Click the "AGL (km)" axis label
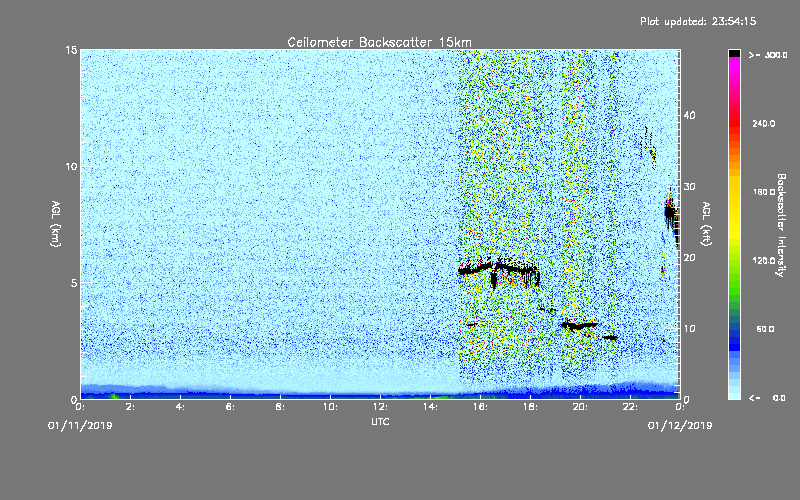This screenshot has width=800, height=500. [56, 223]
